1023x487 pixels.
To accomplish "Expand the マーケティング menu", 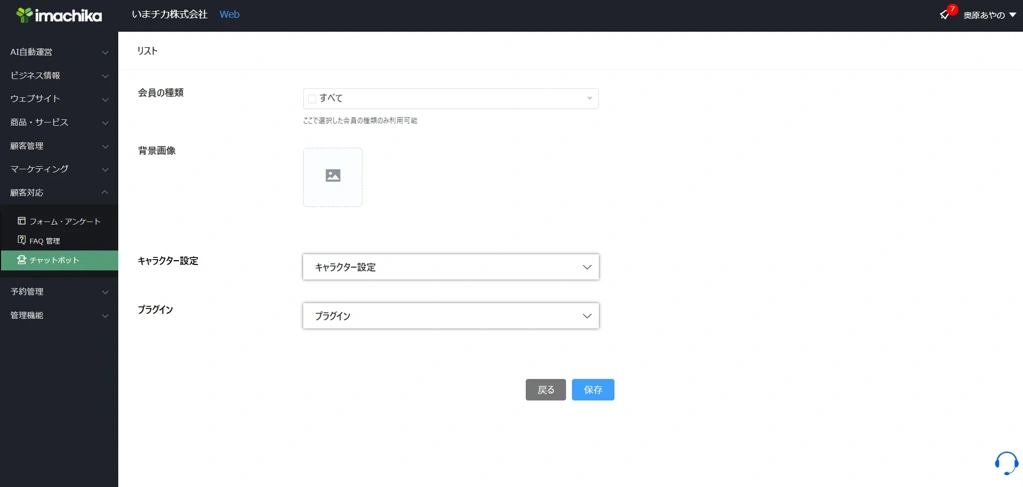I will pyautogui.click(x=59, y=169).
